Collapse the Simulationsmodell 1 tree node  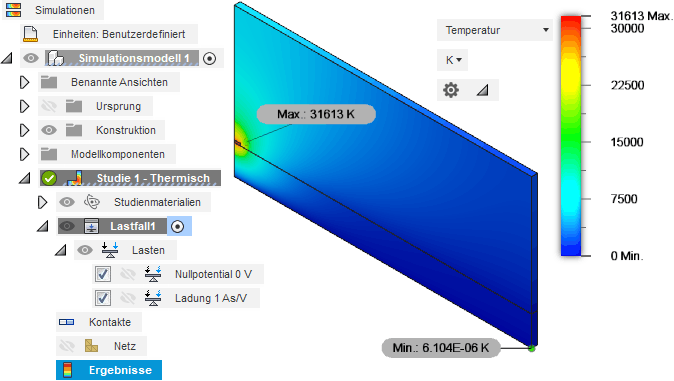[6, 58]
